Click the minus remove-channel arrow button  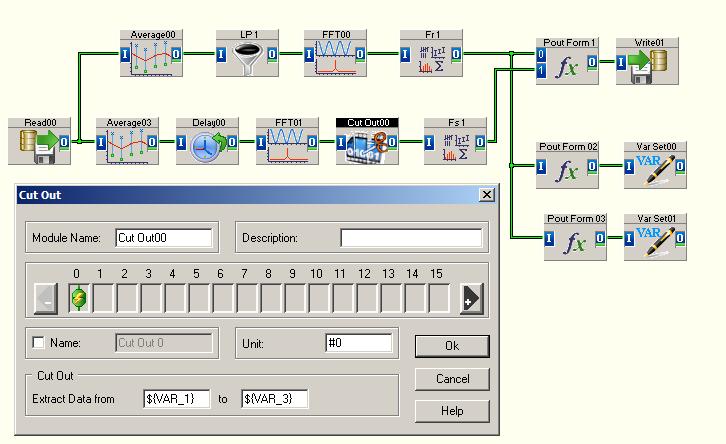coord(46,299)
